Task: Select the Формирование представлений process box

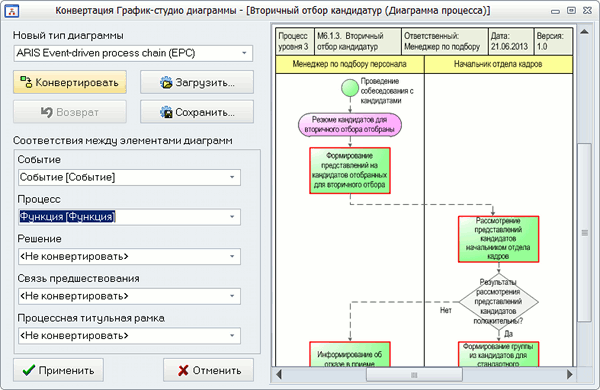Action: pyautogui.click(x=350, y=170)
